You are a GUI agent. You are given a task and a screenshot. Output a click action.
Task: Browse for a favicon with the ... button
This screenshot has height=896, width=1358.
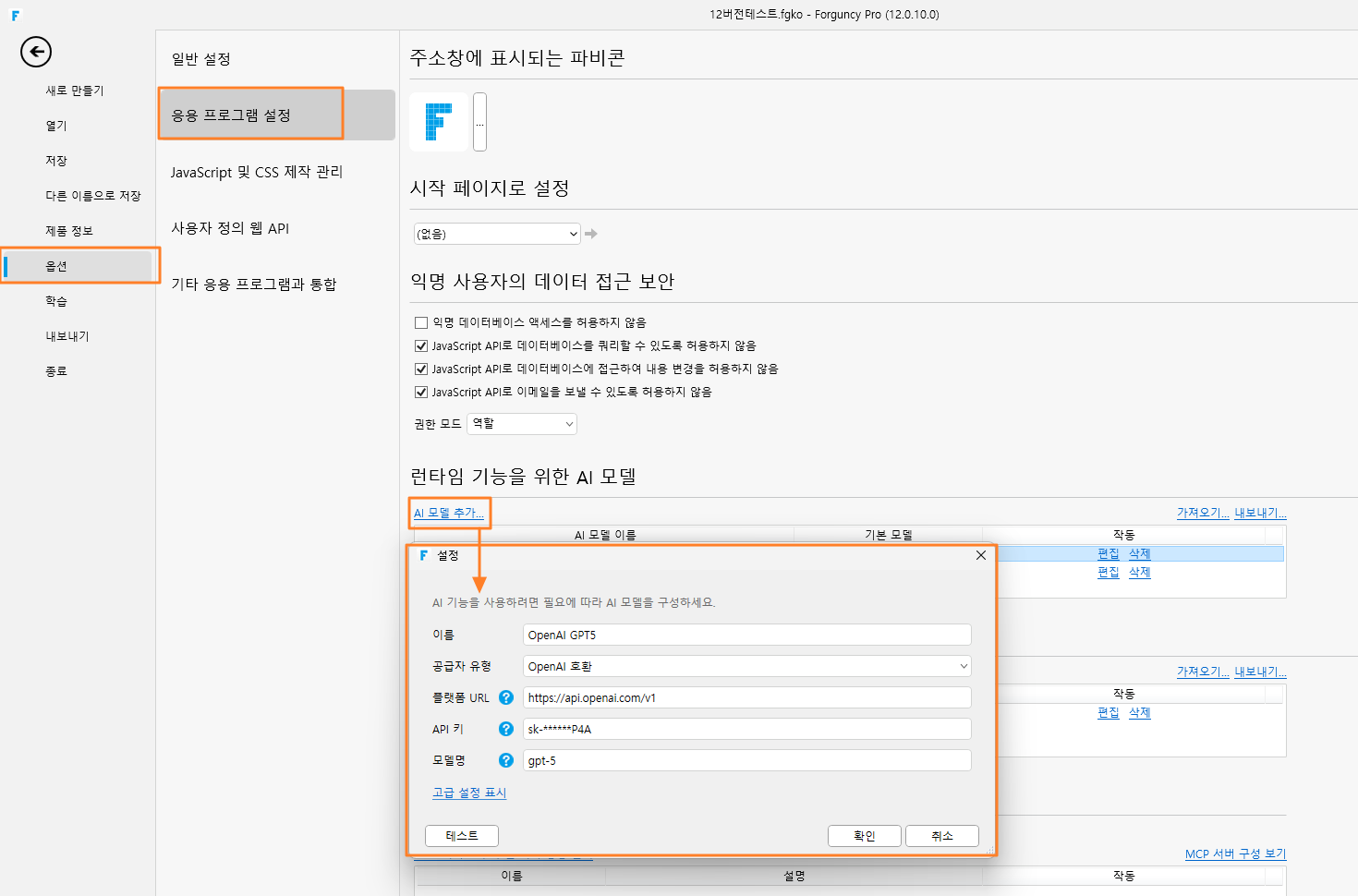(479, 121)
